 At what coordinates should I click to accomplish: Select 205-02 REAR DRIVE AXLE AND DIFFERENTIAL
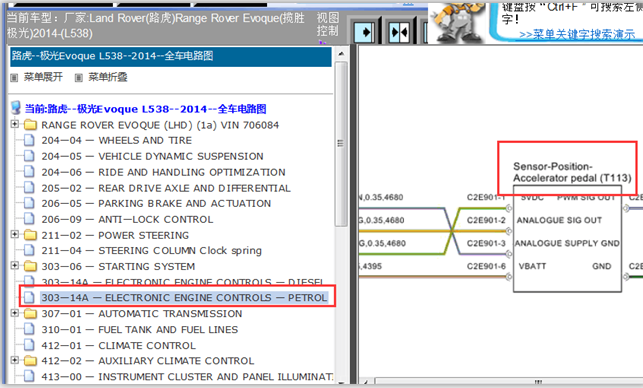[x=166, y=188]
